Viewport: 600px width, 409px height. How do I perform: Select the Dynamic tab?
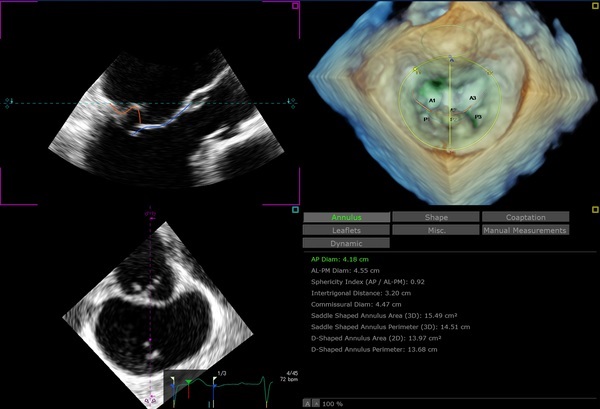pos(346,243)
